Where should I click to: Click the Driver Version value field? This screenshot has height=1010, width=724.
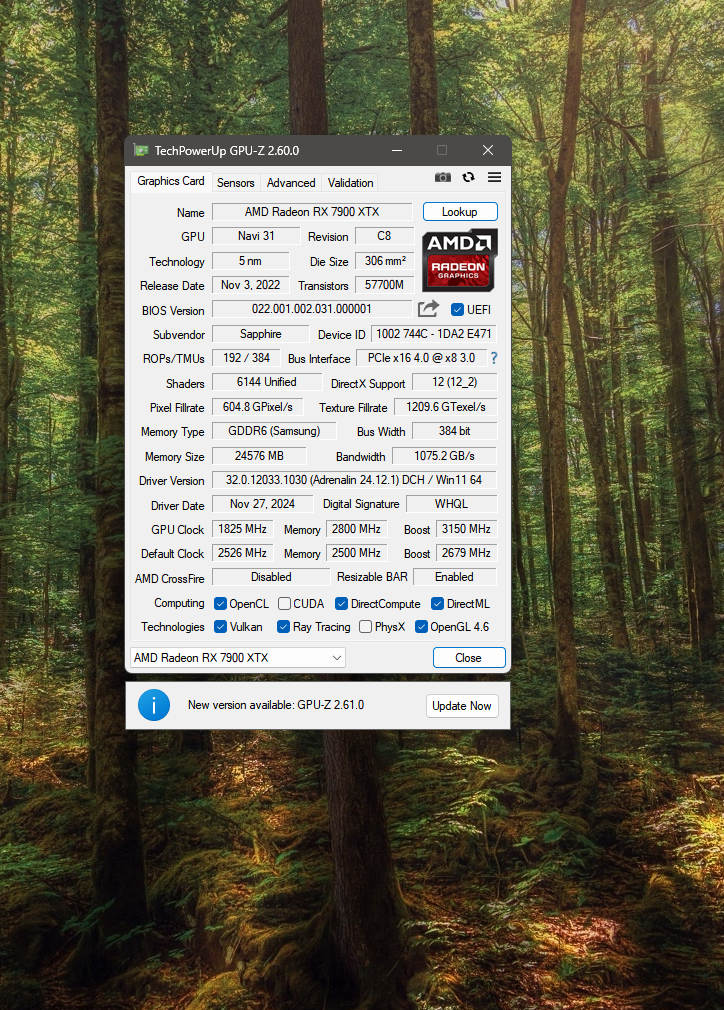coord(354,480)
